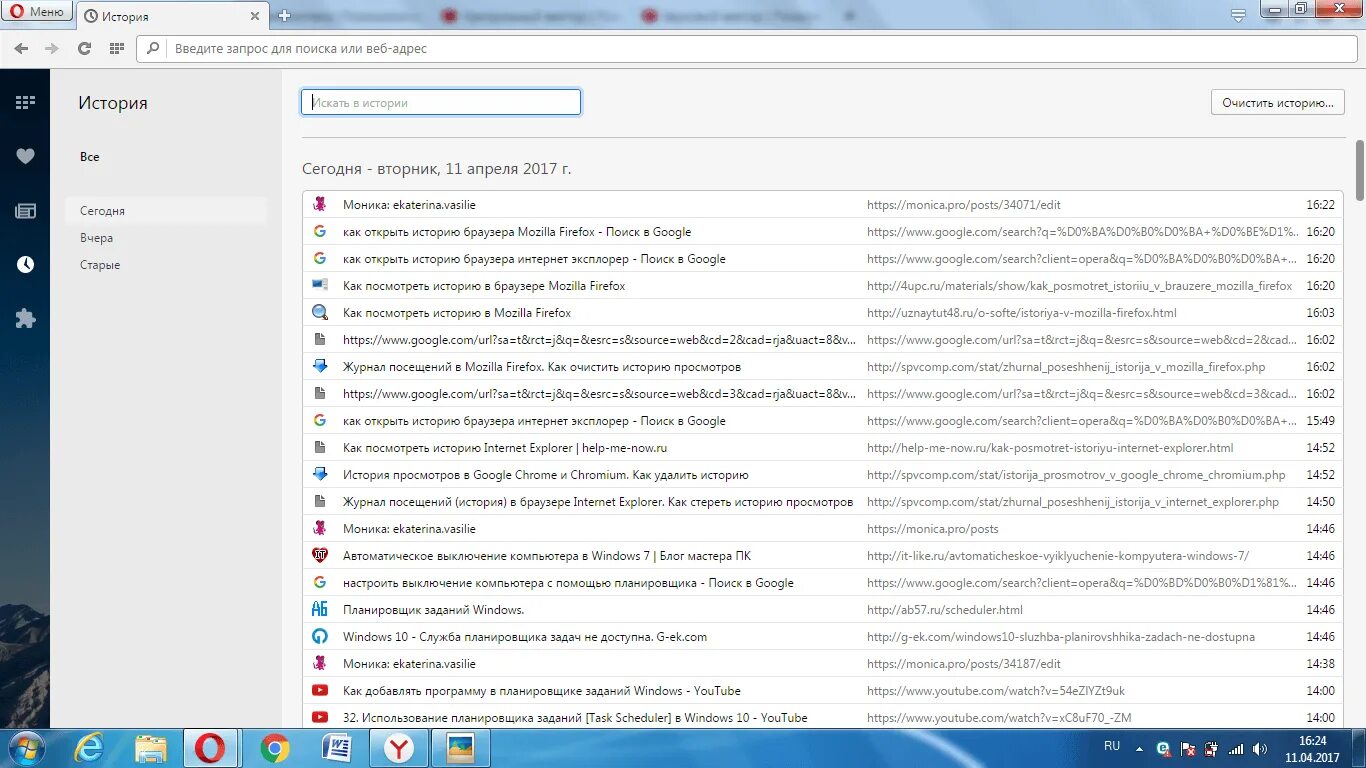Click the history page scrollbar thumb

(1359, 170)
